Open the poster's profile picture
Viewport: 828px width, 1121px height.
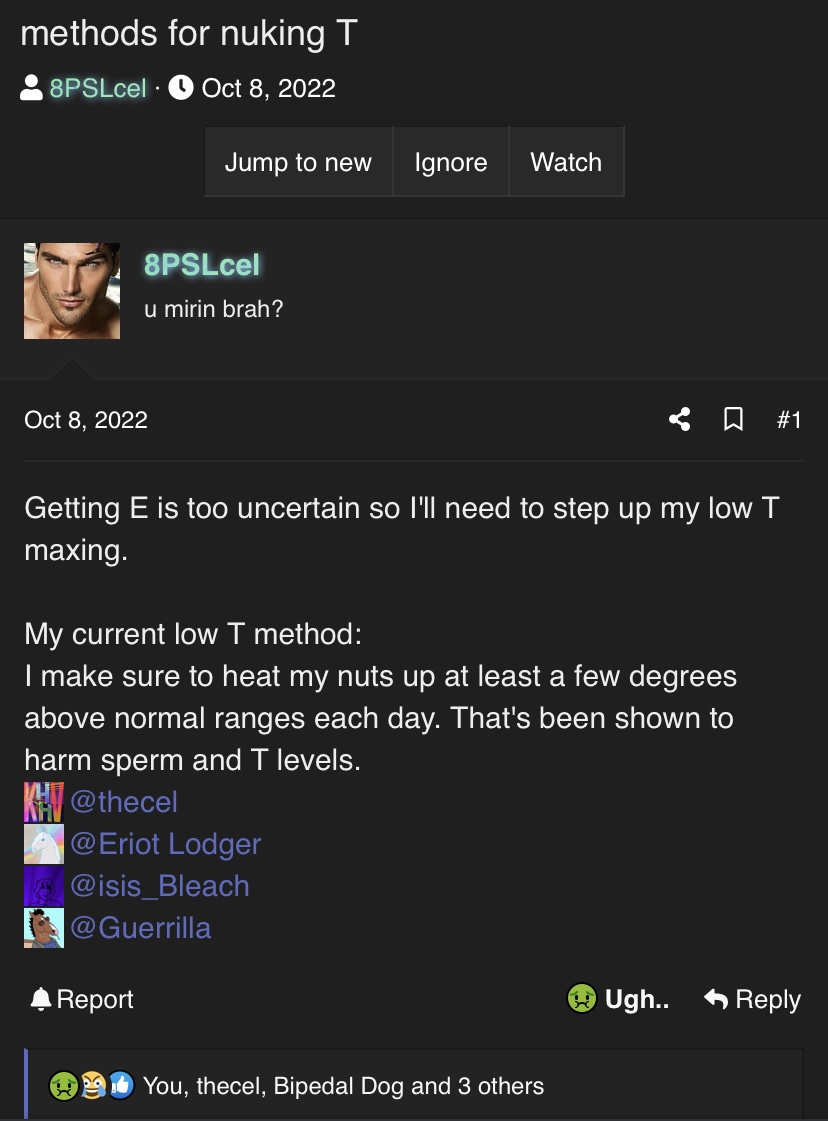(x=72, y=291)
